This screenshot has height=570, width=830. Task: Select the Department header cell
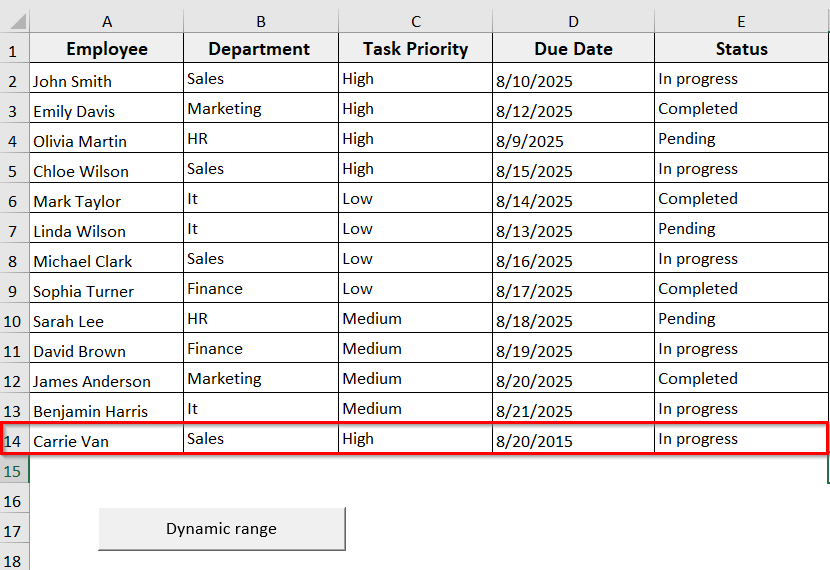tap(260, 49)
